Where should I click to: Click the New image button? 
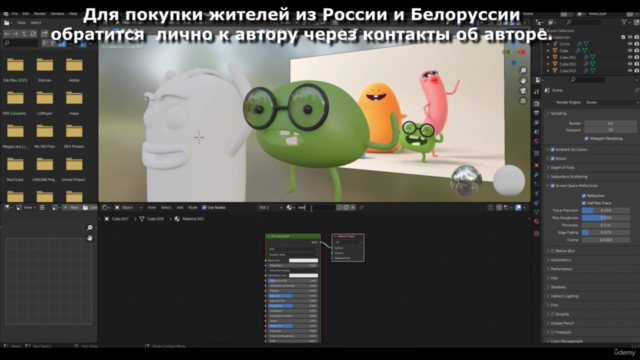click(71, 207)
